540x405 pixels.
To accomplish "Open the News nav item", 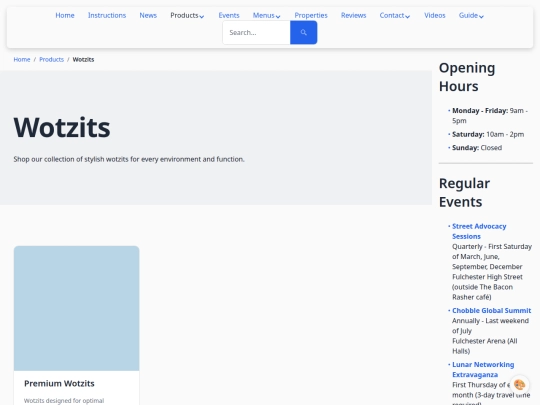I will (x=148, y=15).
